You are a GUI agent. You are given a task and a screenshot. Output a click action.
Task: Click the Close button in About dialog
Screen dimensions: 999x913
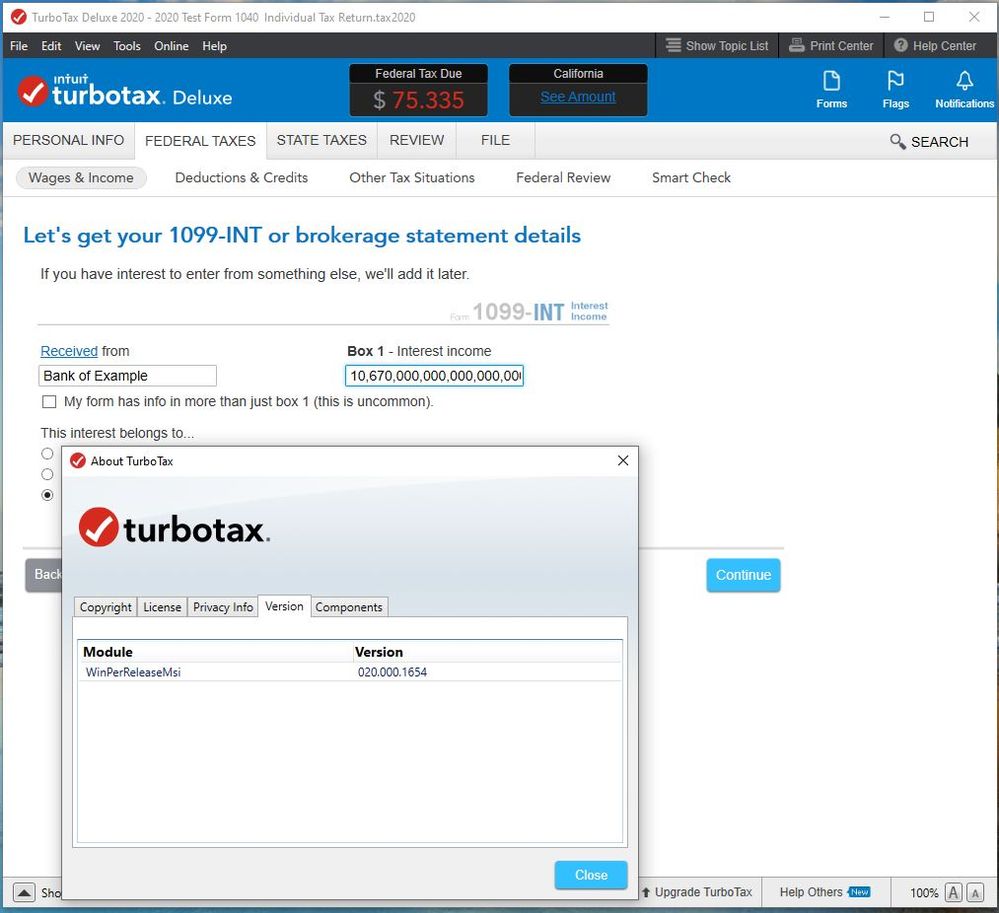591,875
